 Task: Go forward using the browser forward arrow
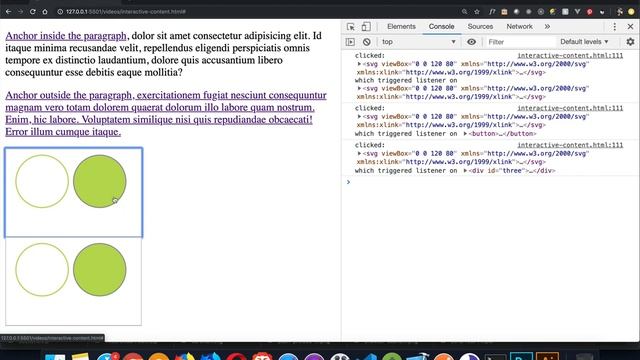click(20, 12)
